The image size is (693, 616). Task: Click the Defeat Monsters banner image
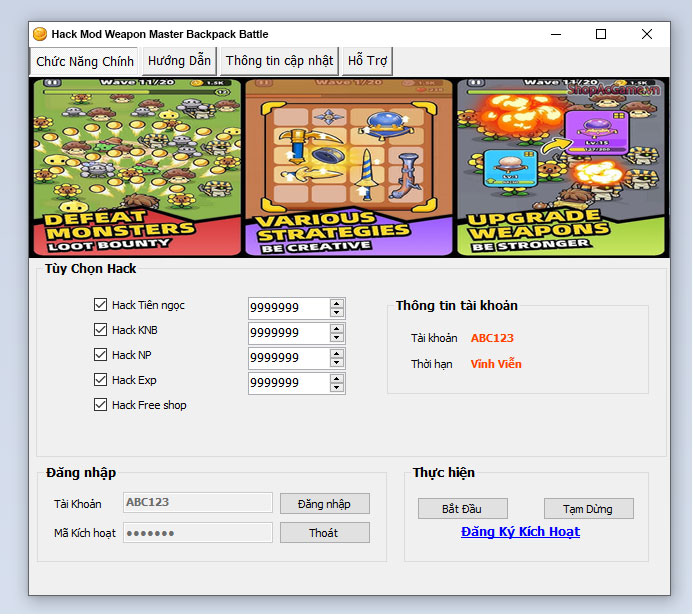click(137, 167)
